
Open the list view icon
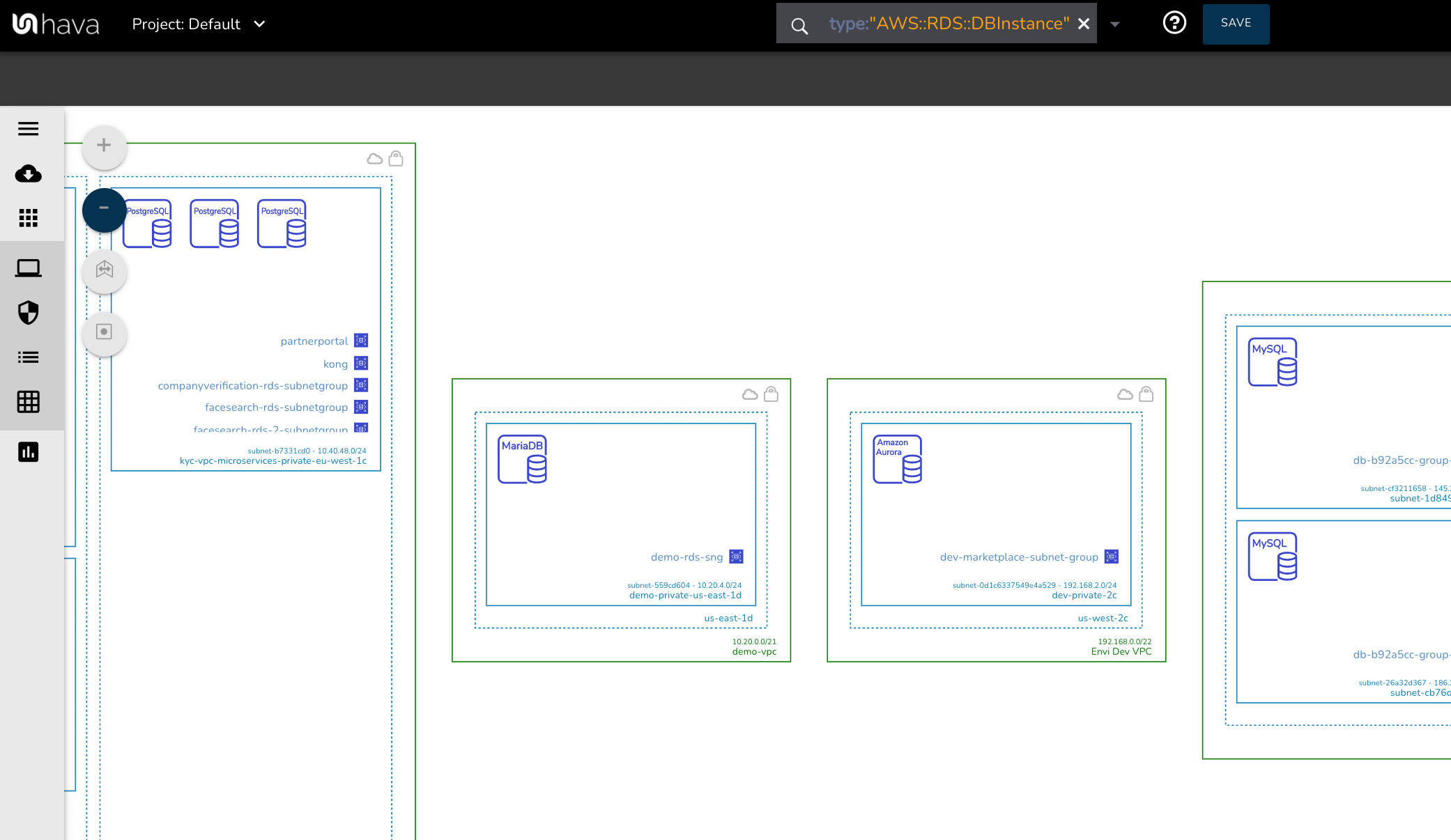[x=29, y=357]
